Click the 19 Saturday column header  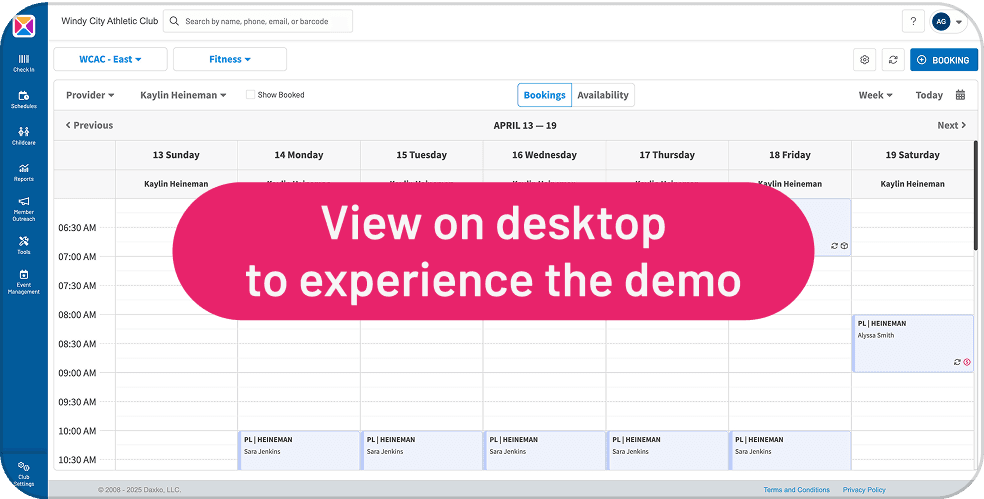pyautogui.click(x=912, y=154)
